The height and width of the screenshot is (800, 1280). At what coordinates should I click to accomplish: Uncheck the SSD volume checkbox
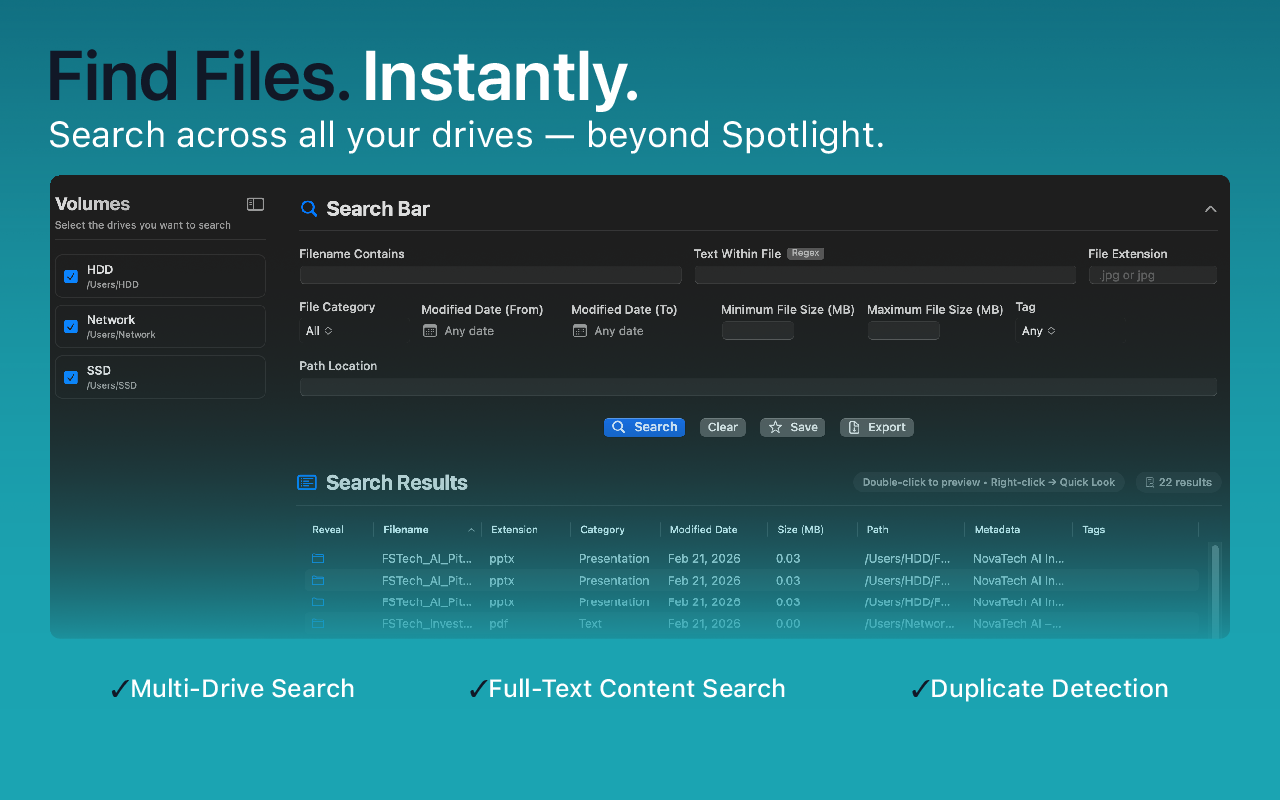71,377
